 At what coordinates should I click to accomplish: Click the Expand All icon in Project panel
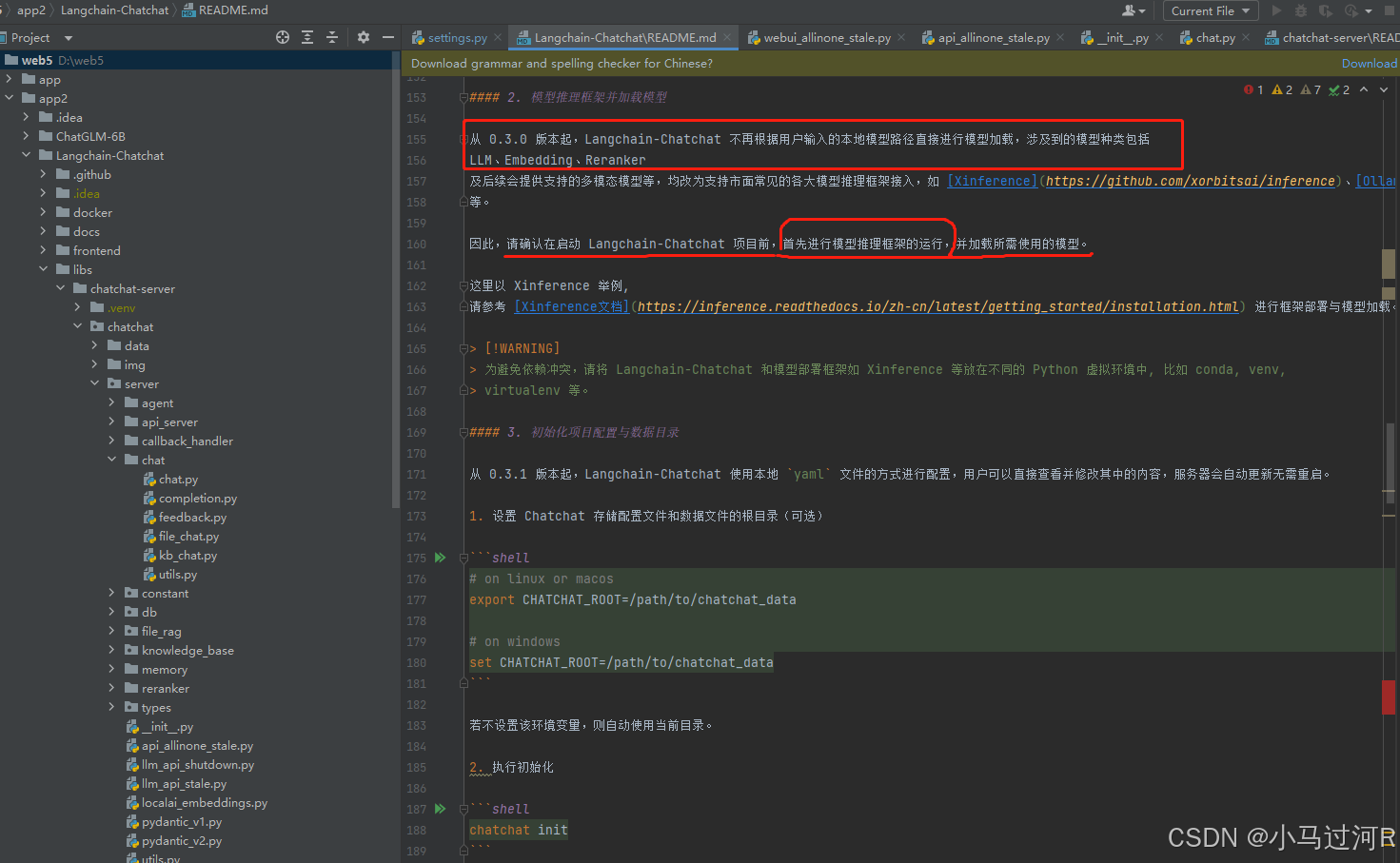pos(307,37)
